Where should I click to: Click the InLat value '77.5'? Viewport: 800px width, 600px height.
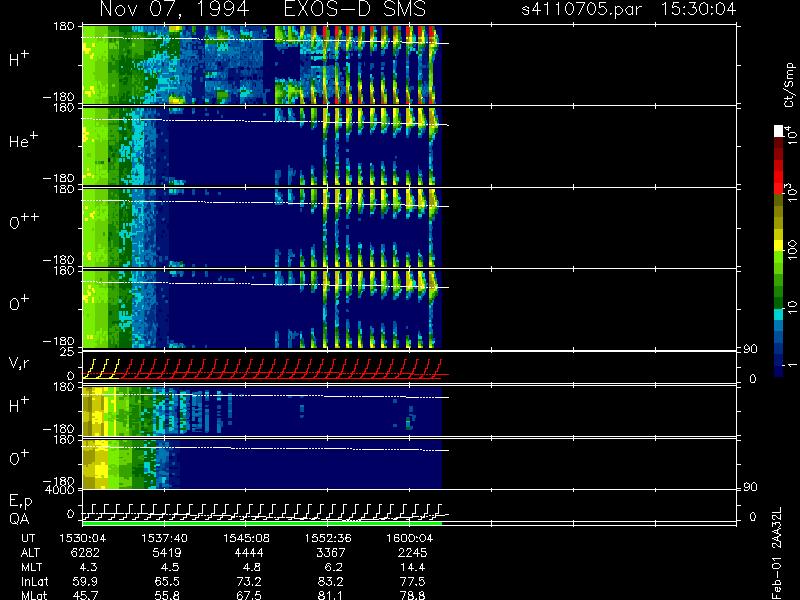[412, 581]
